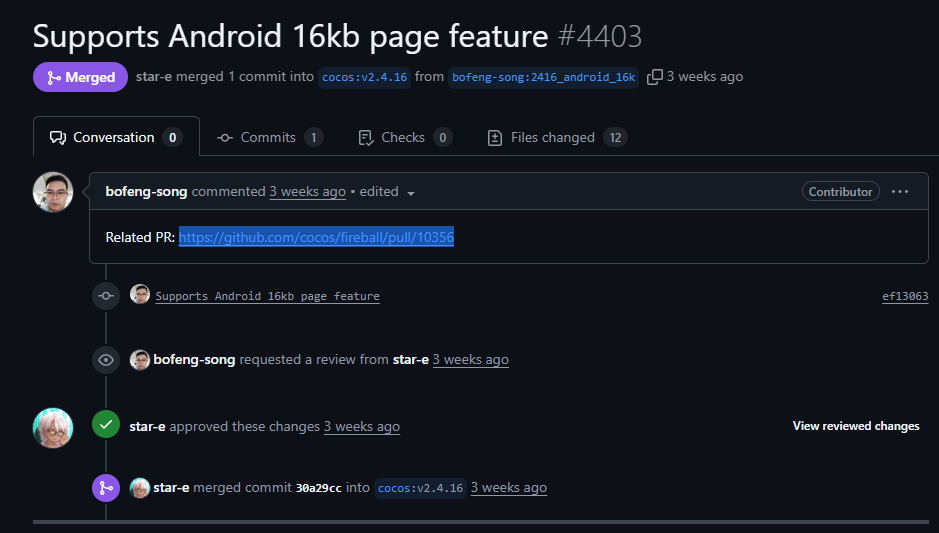This screenshot has height=533, width=939.
Task: Switch to the Conversation tab
Action: 116,137
